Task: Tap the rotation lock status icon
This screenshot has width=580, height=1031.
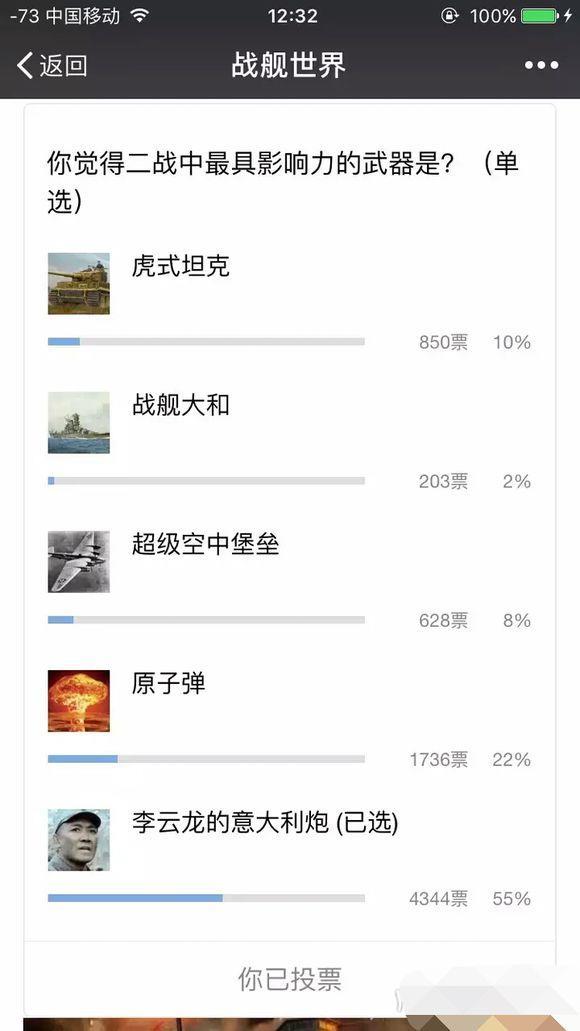Action: (x=449, y=16)
